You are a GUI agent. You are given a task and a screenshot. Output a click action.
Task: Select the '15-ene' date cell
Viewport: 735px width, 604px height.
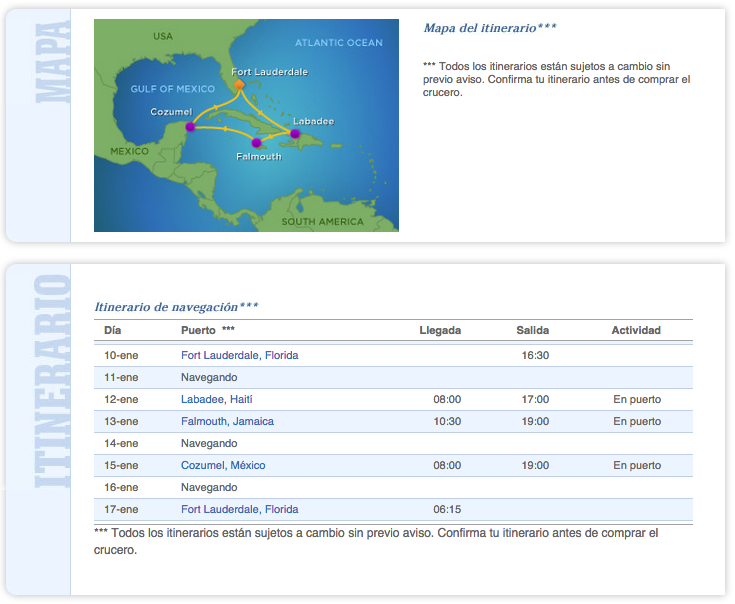(121, 465)
